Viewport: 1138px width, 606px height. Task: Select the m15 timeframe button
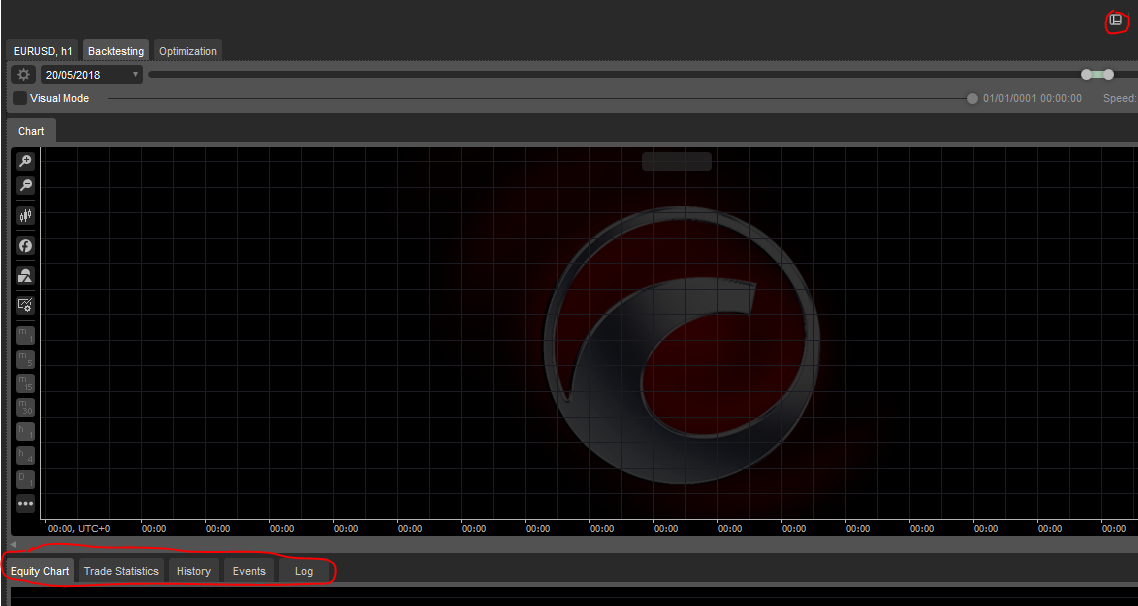point(25,383)
